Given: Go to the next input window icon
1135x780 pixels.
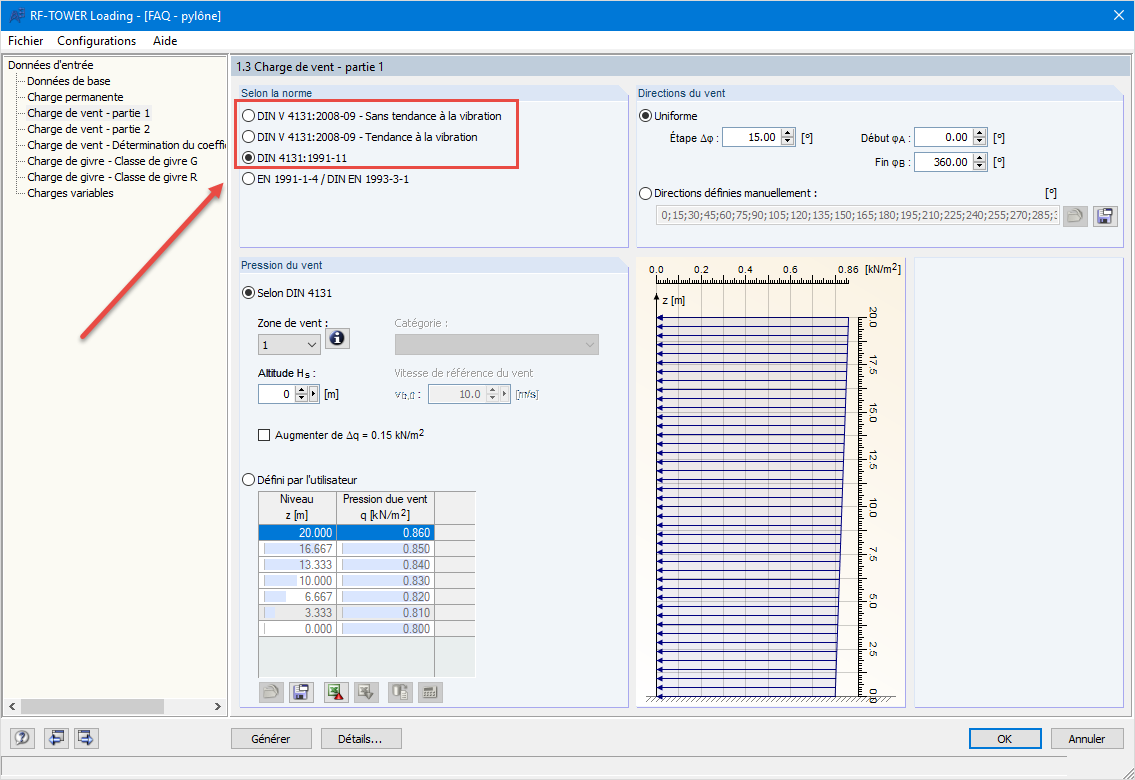Looking at the screenshot, I should point(86,738).
